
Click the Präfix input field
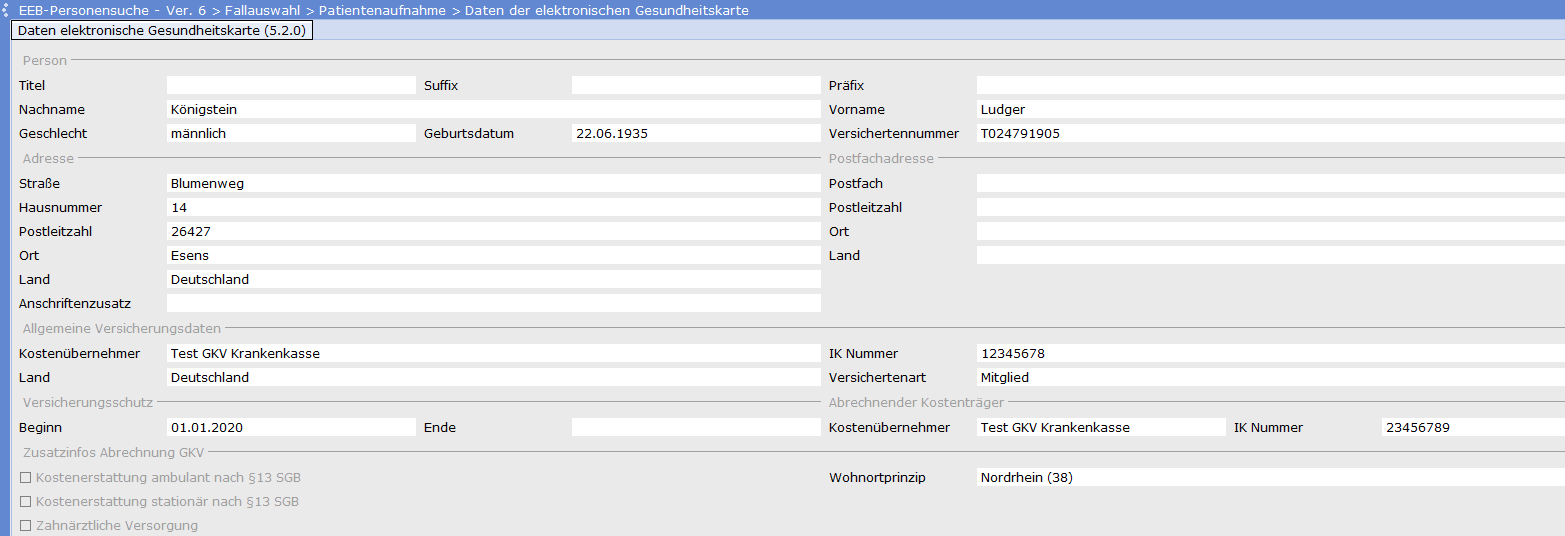pos(1271,86)
